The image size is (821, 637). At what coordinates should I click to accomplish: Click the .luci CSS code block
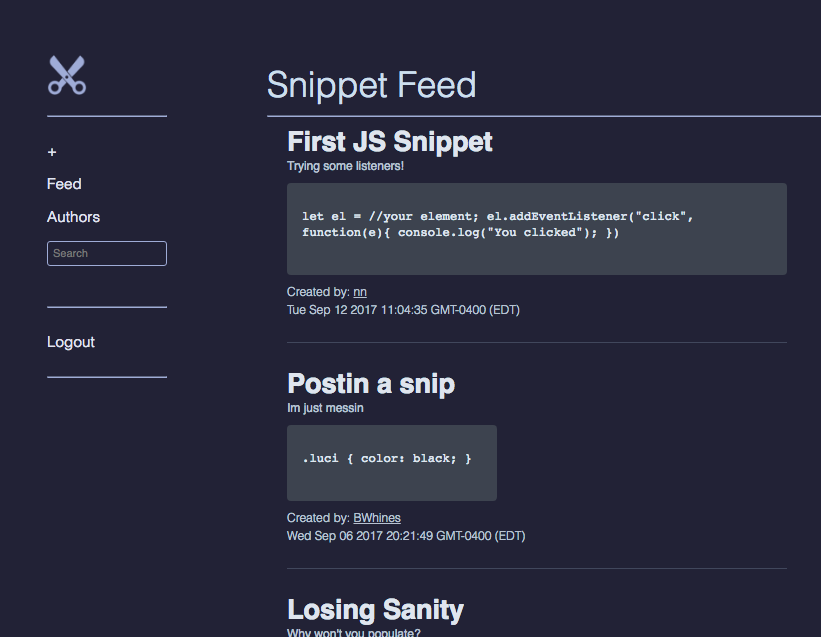(392, 463)
